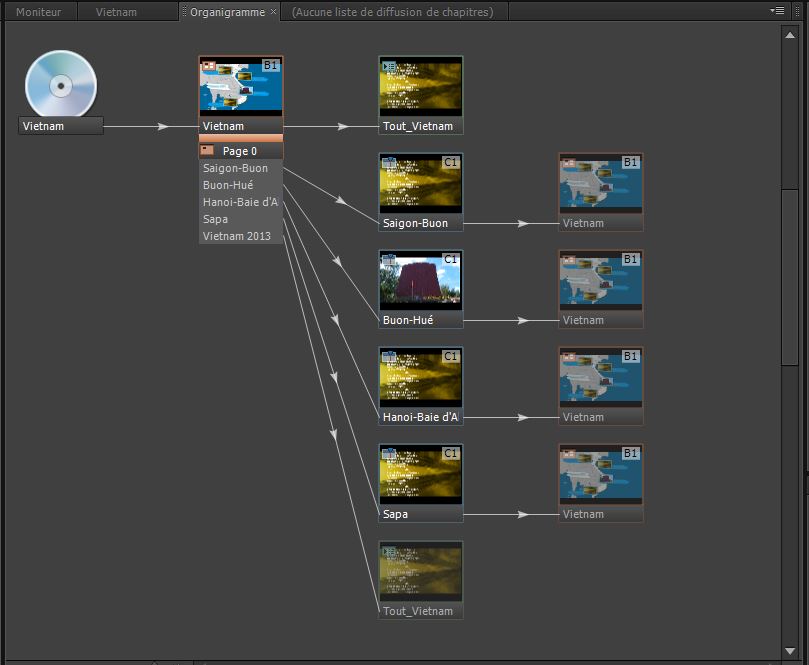This screenshot has width=809, height=665.
Task: Click the Vietnam menu linked from Sapa
Action: (x=600, y=476)
